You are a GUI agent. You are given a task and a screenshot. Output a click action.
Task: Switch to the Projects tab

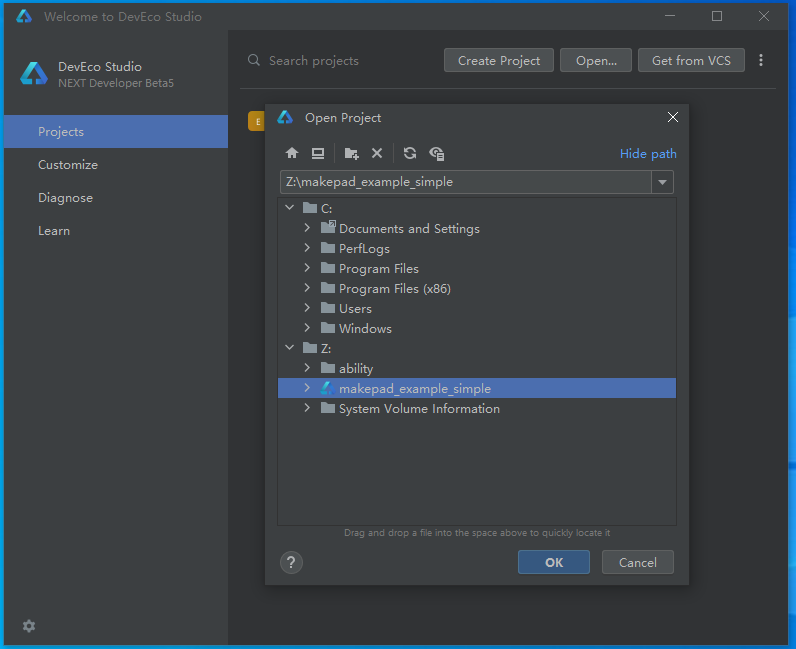[116, 132]
